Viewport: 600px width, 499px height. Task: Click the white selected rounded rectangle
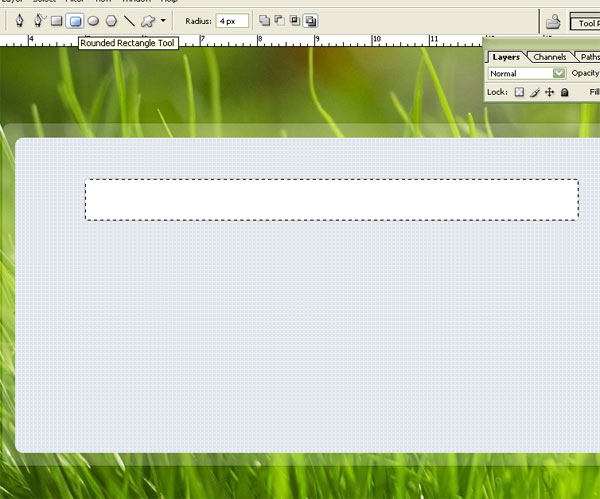point(332,199)
